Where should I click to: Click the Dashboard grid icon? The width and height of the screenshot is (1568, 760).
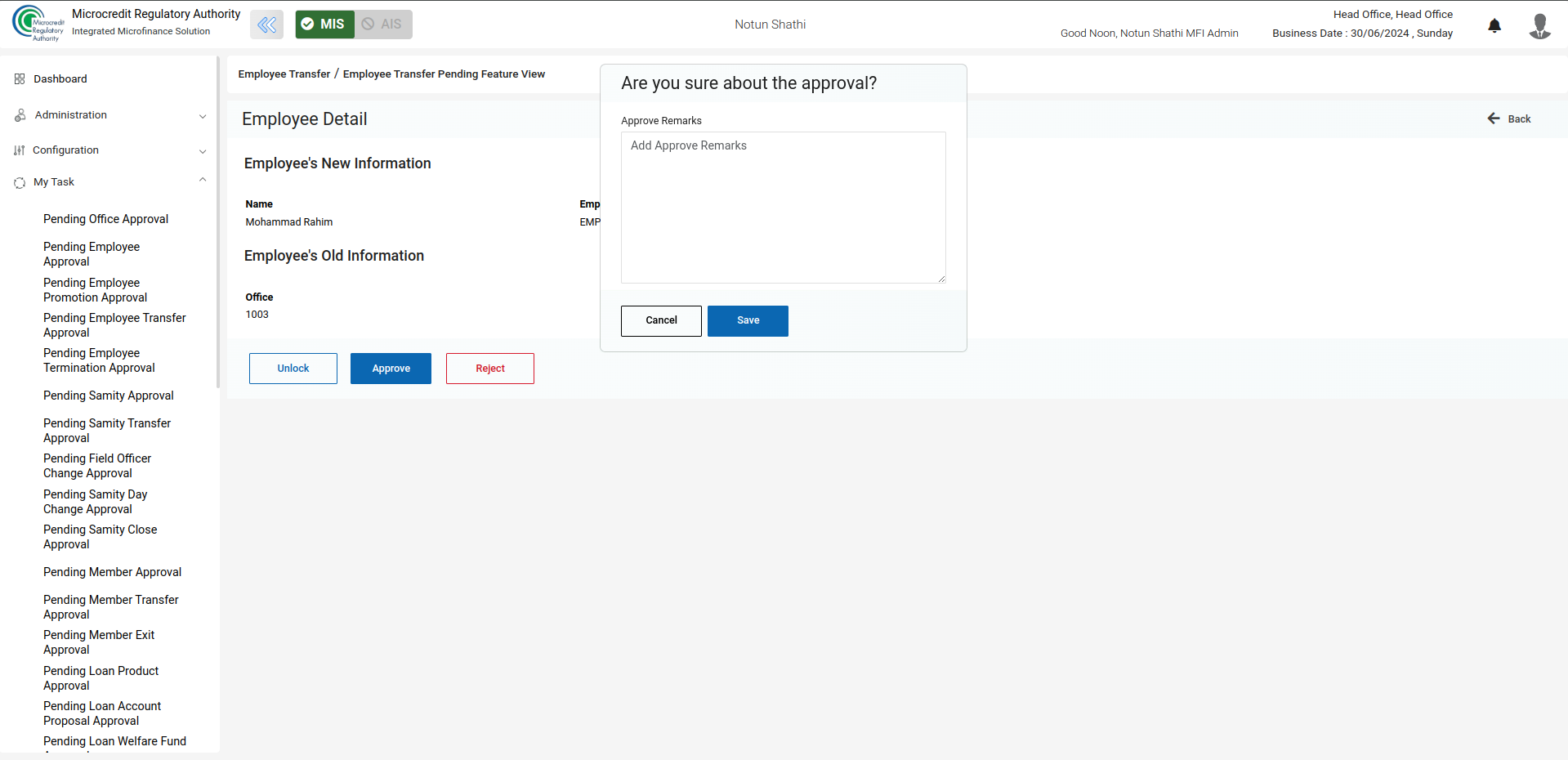click(20, 79)
